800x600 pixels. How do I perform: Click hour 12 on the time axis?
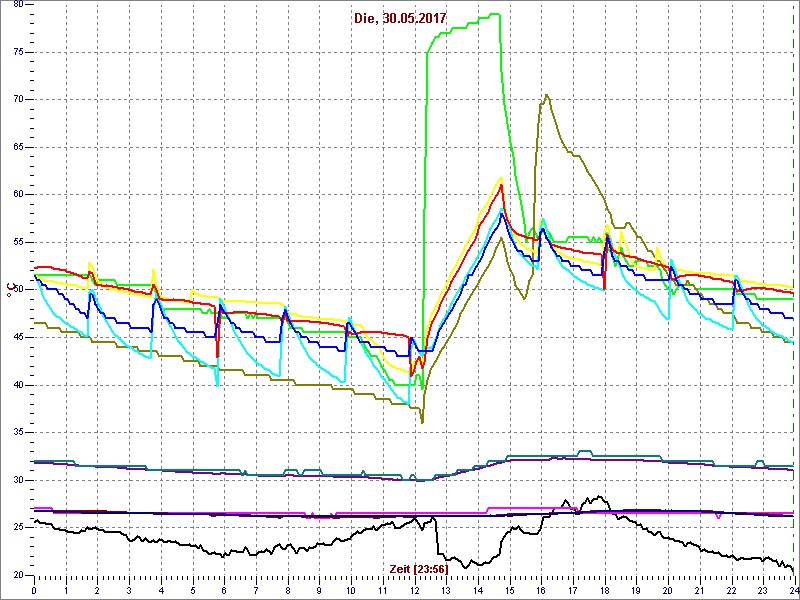[415, 590]
